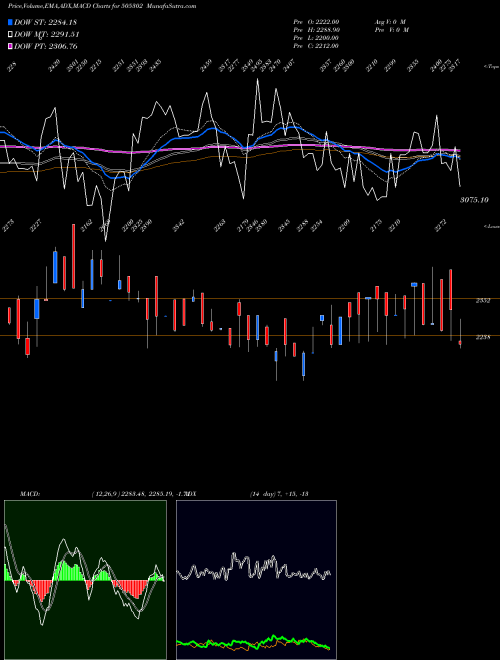Click the magenta DOW PT legend swatch
500x660 pixels.
point(10,46)
